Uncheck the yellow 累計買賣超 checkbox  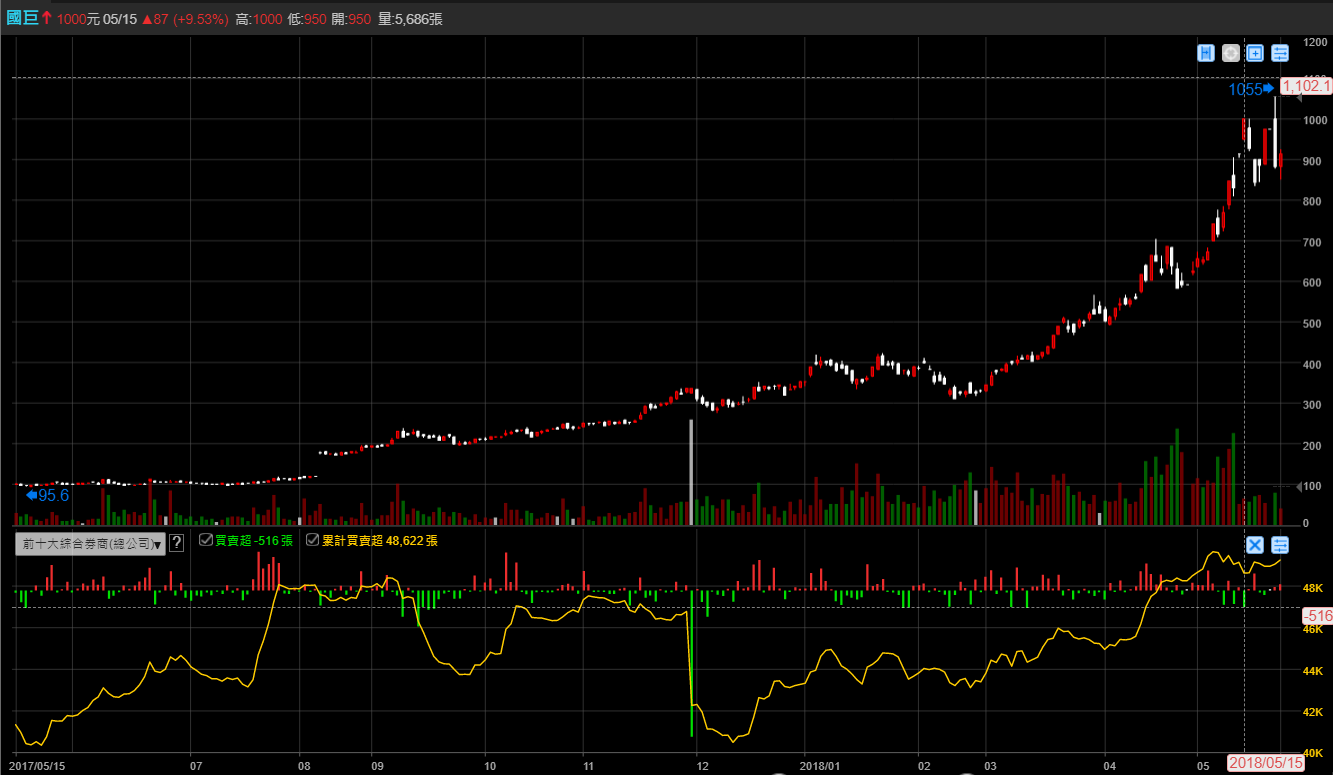tap(312, 540)
